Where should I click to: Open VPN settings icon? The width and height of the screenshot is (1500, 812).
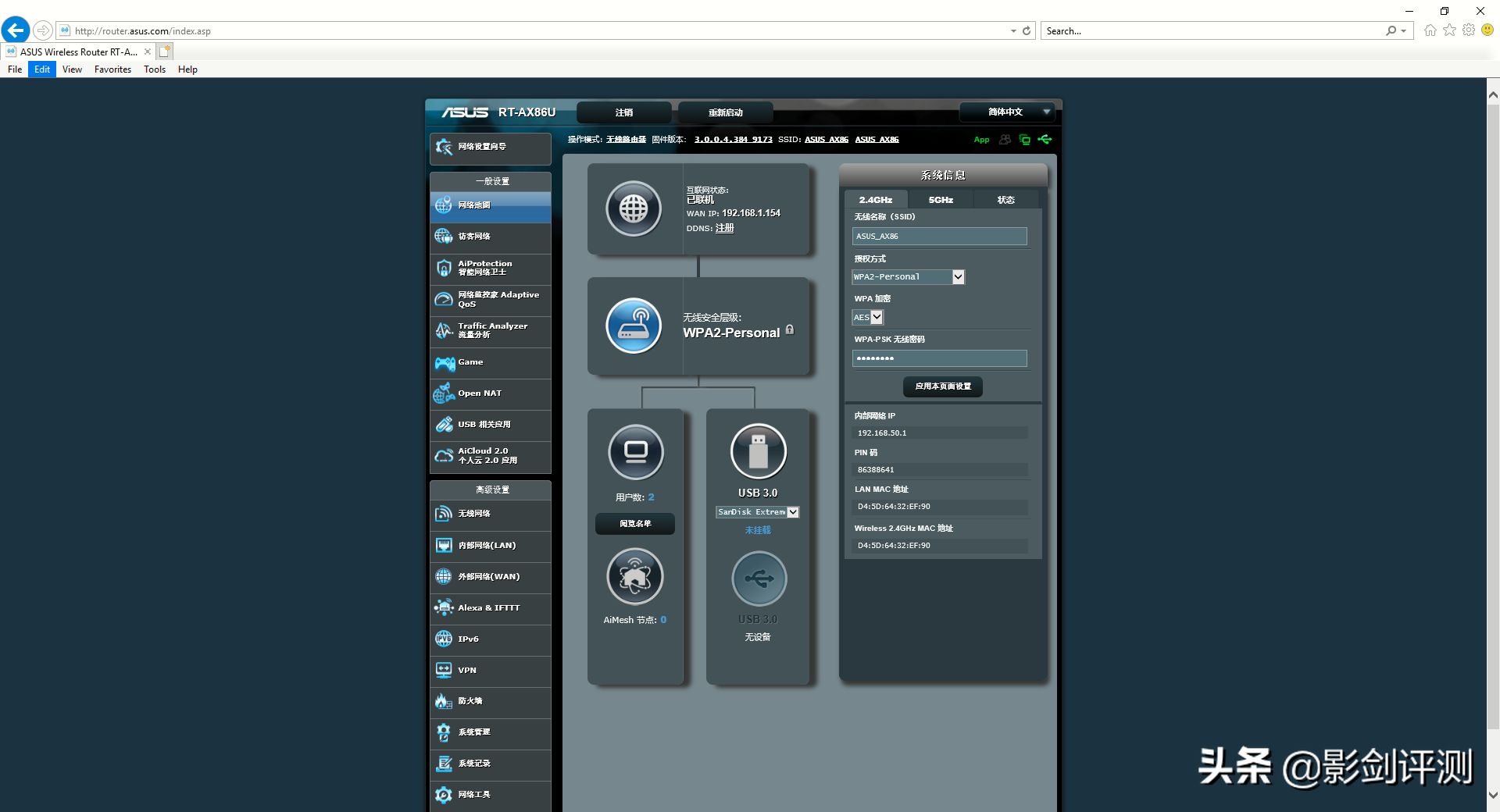tap(444, 670)
